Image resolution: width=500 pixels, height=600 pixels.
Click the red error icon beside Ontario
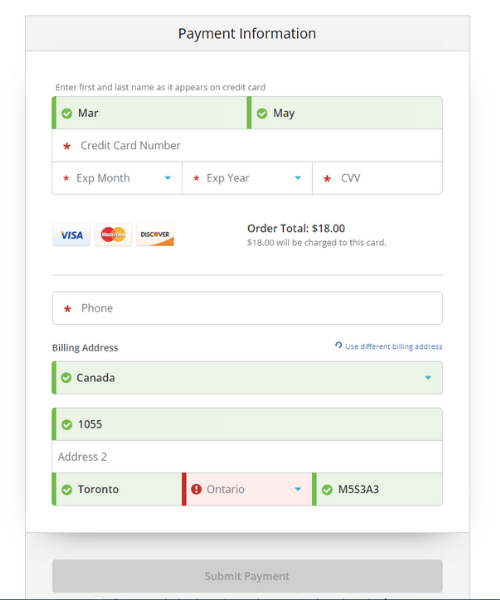click(x=196, y=489)
